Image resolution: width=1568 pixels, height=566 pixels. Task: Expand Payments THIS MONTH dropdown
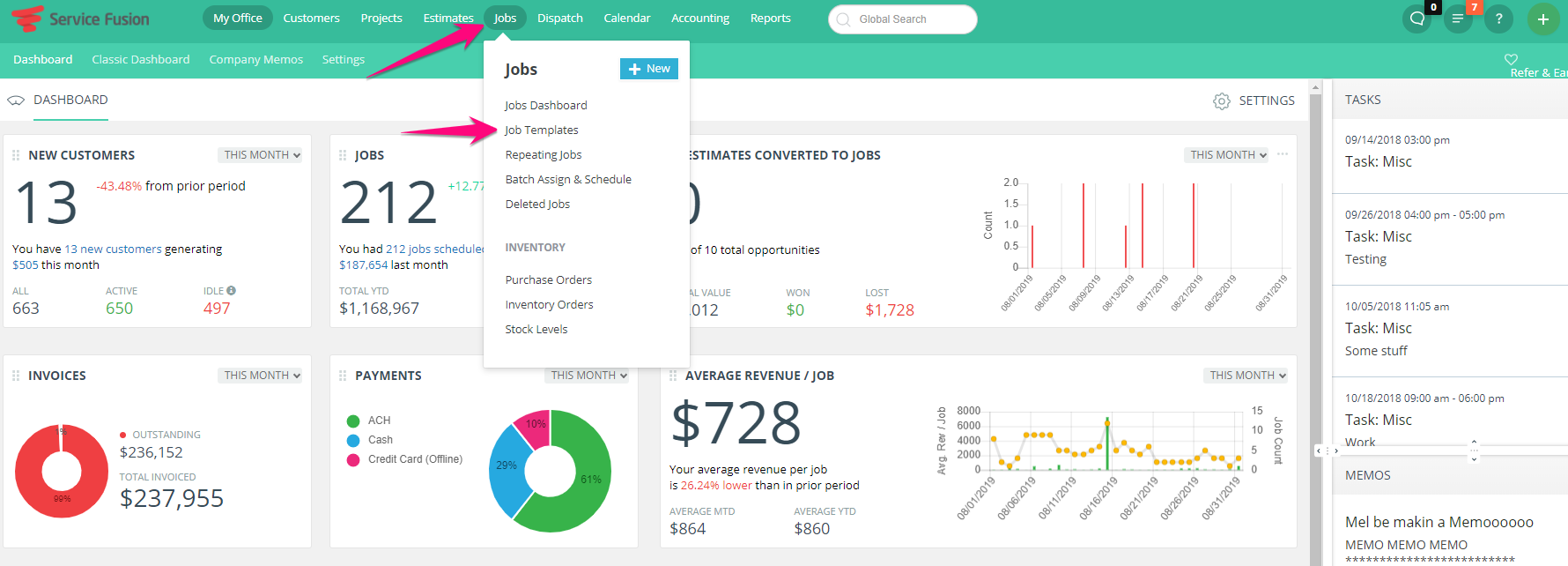click(587, 376)
